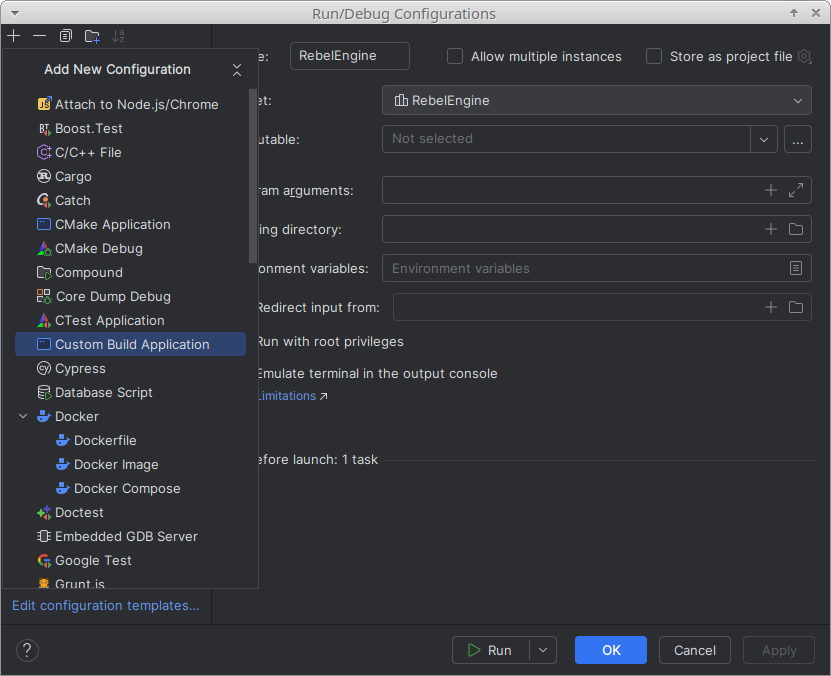Select Docker Image under Docker
This screenshot has width=831, height=676.
pos(130,465)
